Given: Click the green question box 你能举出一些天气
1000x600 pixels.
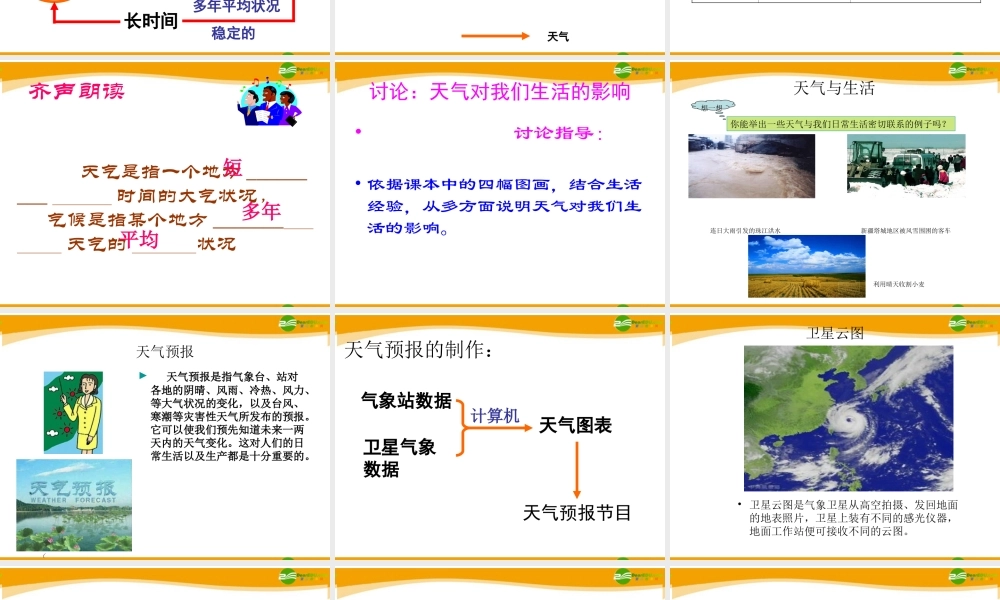Looking at the screenshot, I should (x=841, y=124).
